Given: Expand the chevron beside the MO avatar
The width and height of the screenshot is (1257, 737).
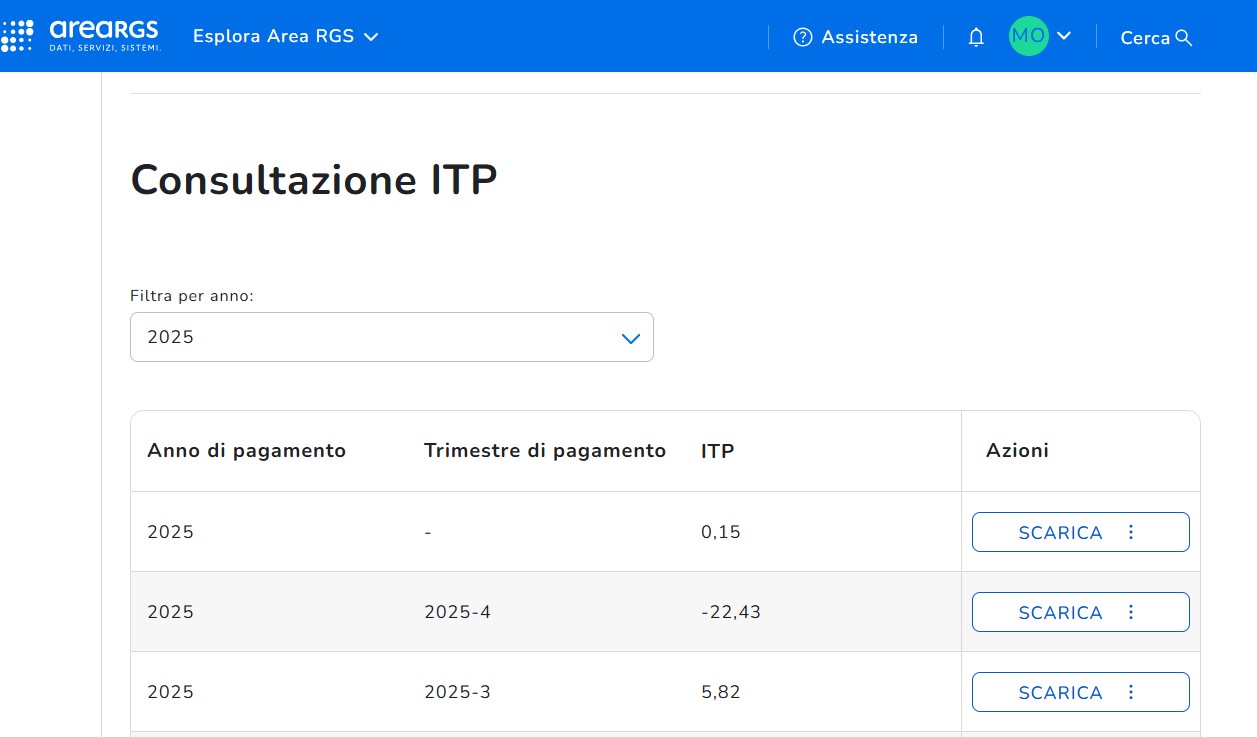Looking at the screenshot, I should [x=1064, y=36].
